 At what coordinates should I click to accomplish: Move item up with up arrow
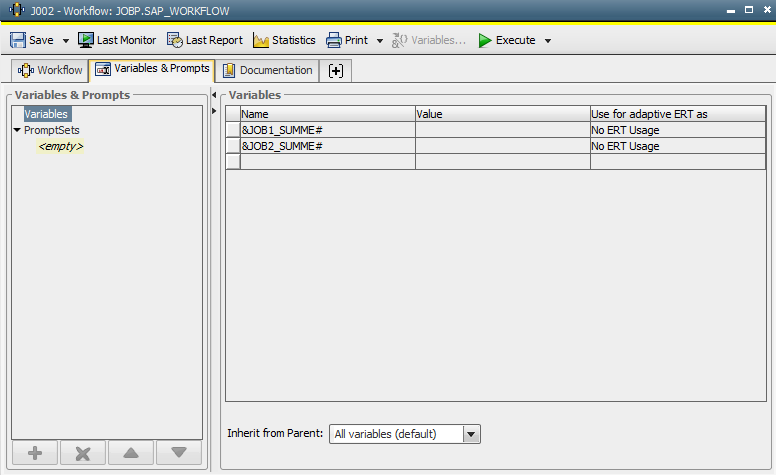point(130,452)
